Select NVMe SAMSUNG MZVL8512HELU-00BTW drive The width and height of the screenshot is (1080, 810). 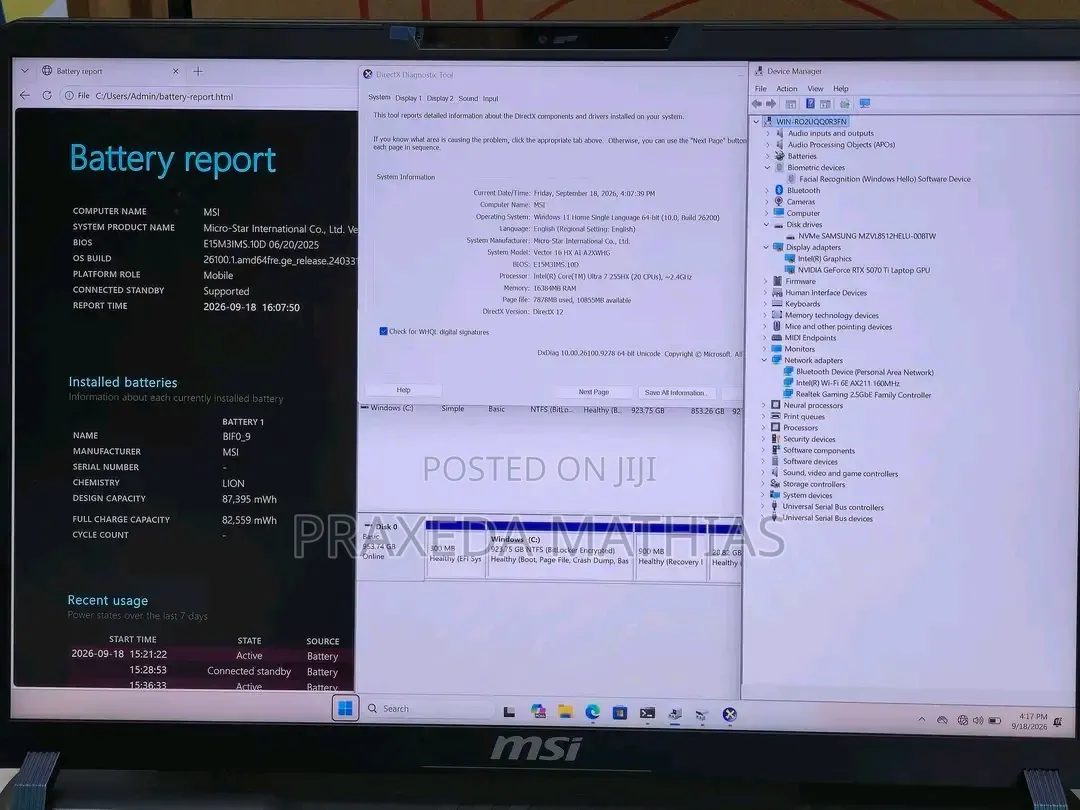[x=866, y=236]
